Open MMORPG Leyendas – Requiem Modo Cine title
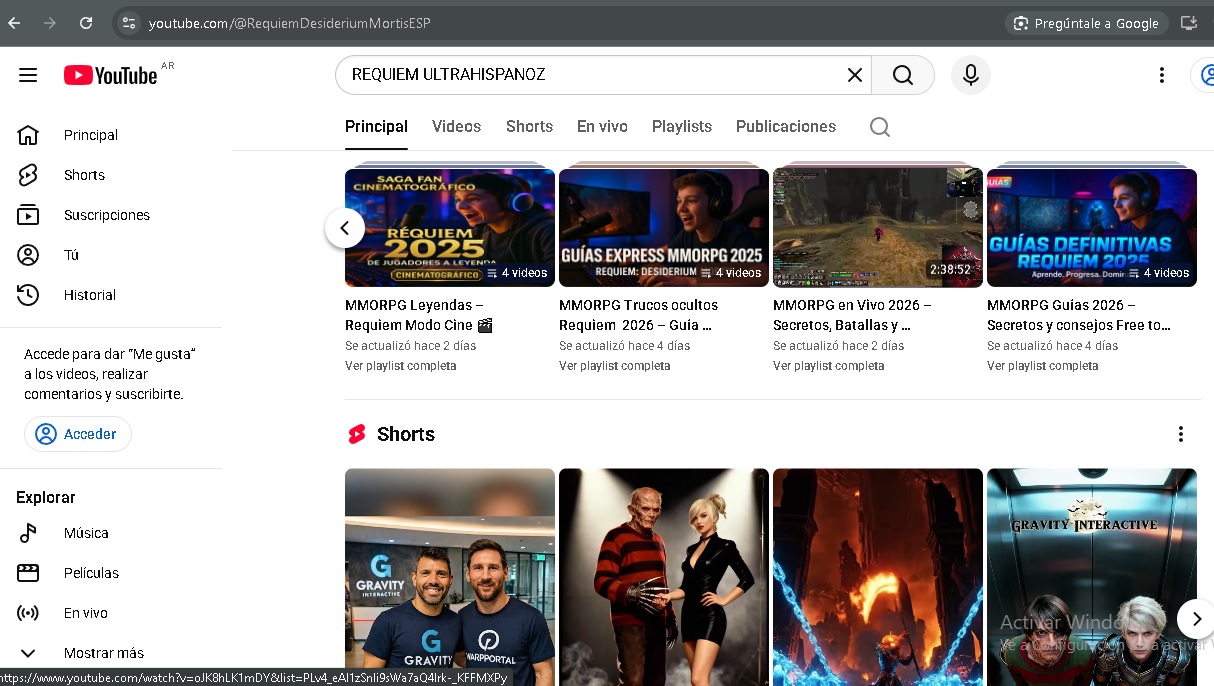Screen dimensions: 1214x686 pyautogui.click(x=419, y=315)
